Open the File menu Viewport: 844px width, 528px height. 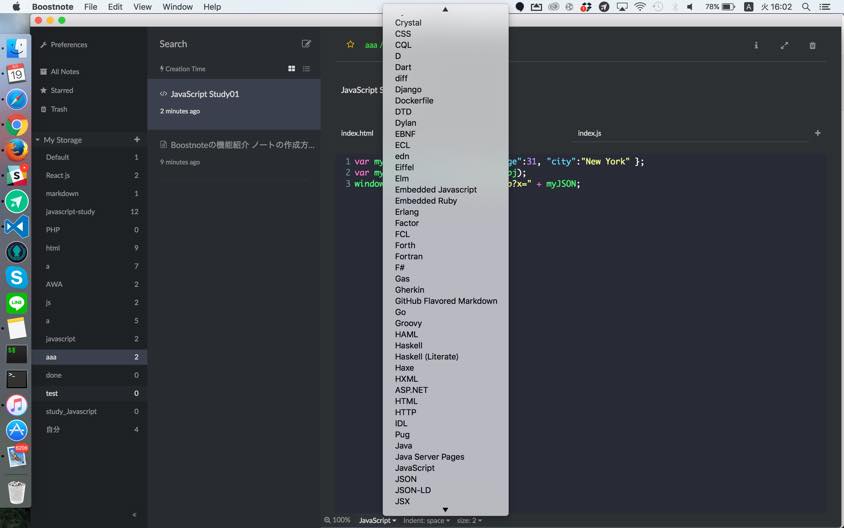pyautogui.click(x=90, y=7)
